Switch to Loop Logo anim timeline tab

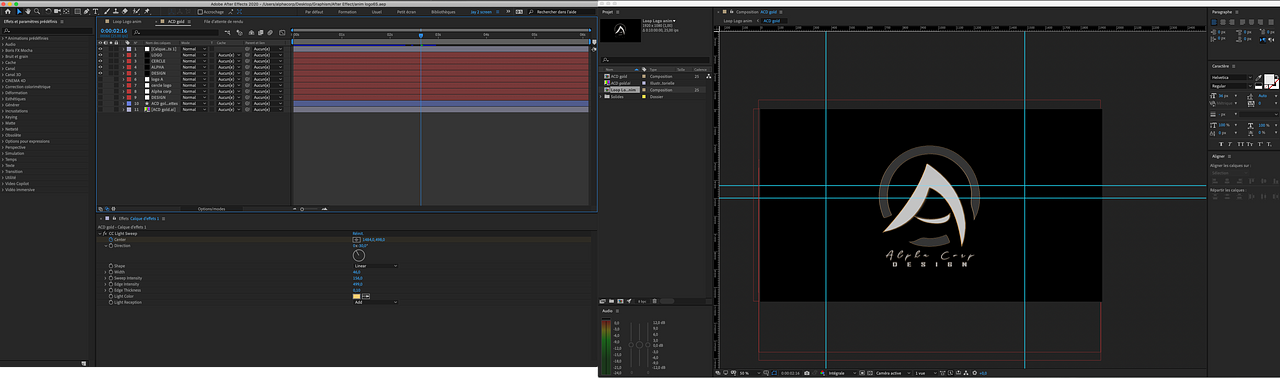[128, 21]
